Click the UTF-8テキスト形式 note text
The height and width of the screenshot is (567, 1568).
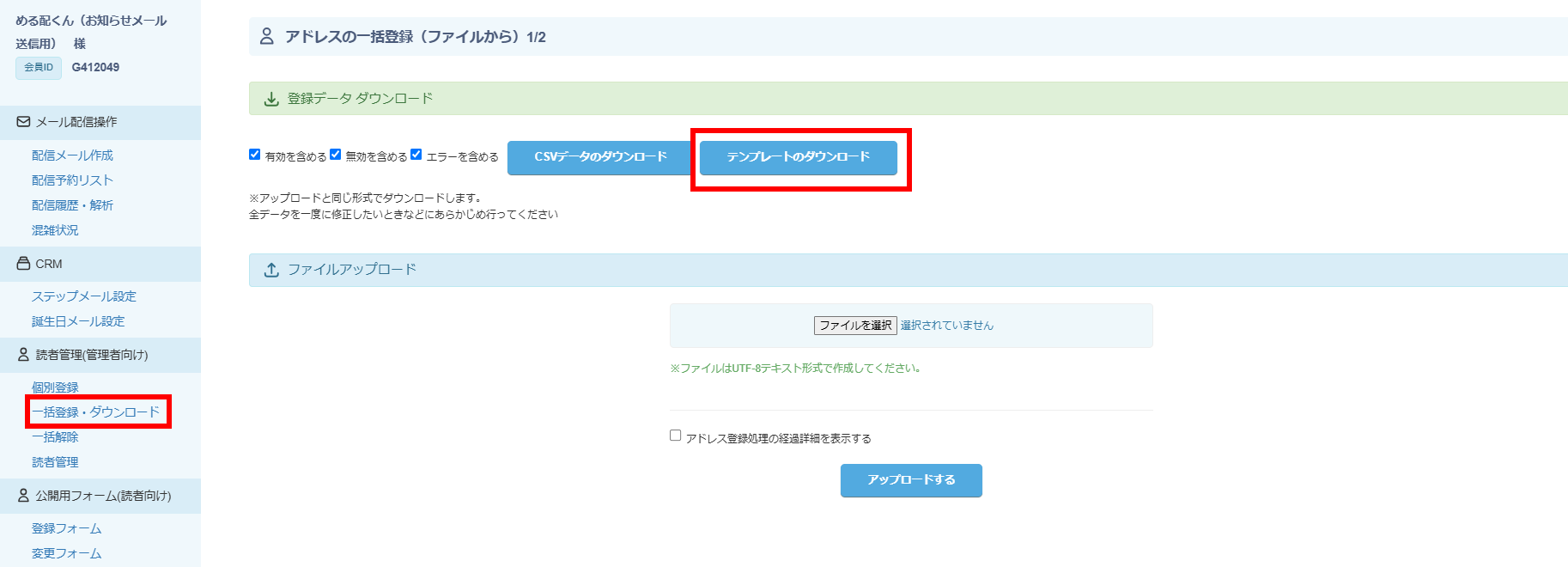(795, 369)
